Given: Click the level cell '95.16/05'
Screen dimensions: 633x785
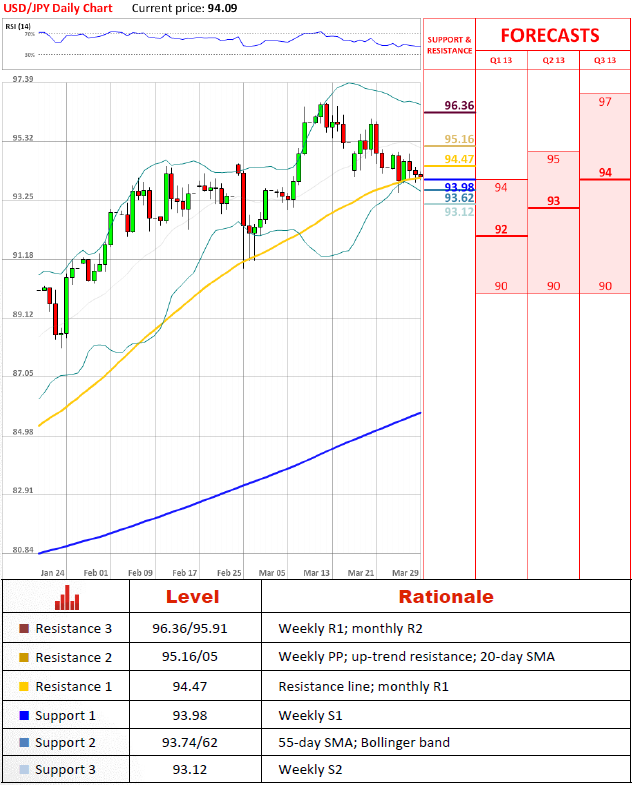Looking at the screenshot, I should pyautogui.click(x=190, y=656).
